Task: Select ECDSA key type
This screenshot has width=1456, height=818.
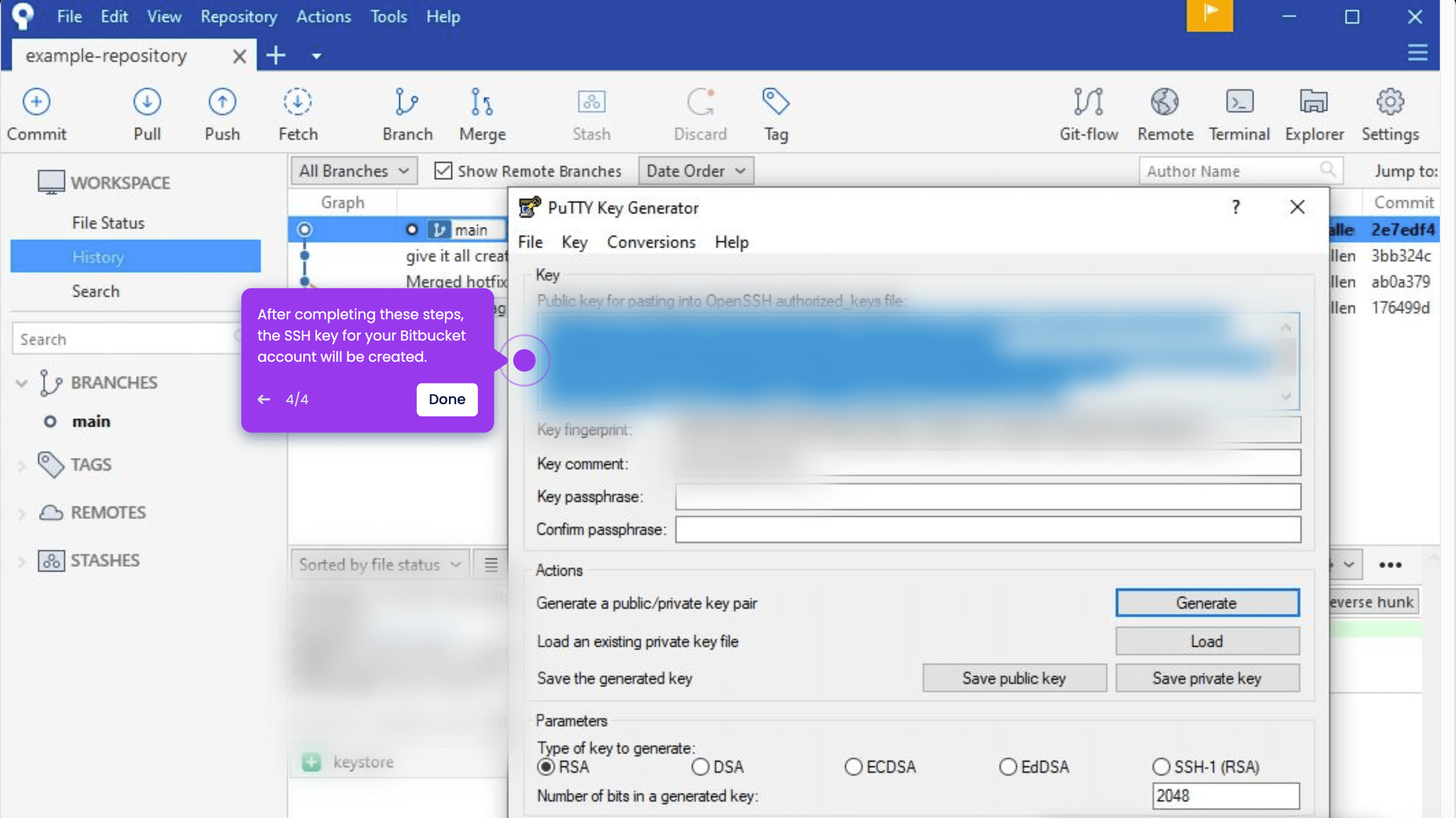Action: 853,766
